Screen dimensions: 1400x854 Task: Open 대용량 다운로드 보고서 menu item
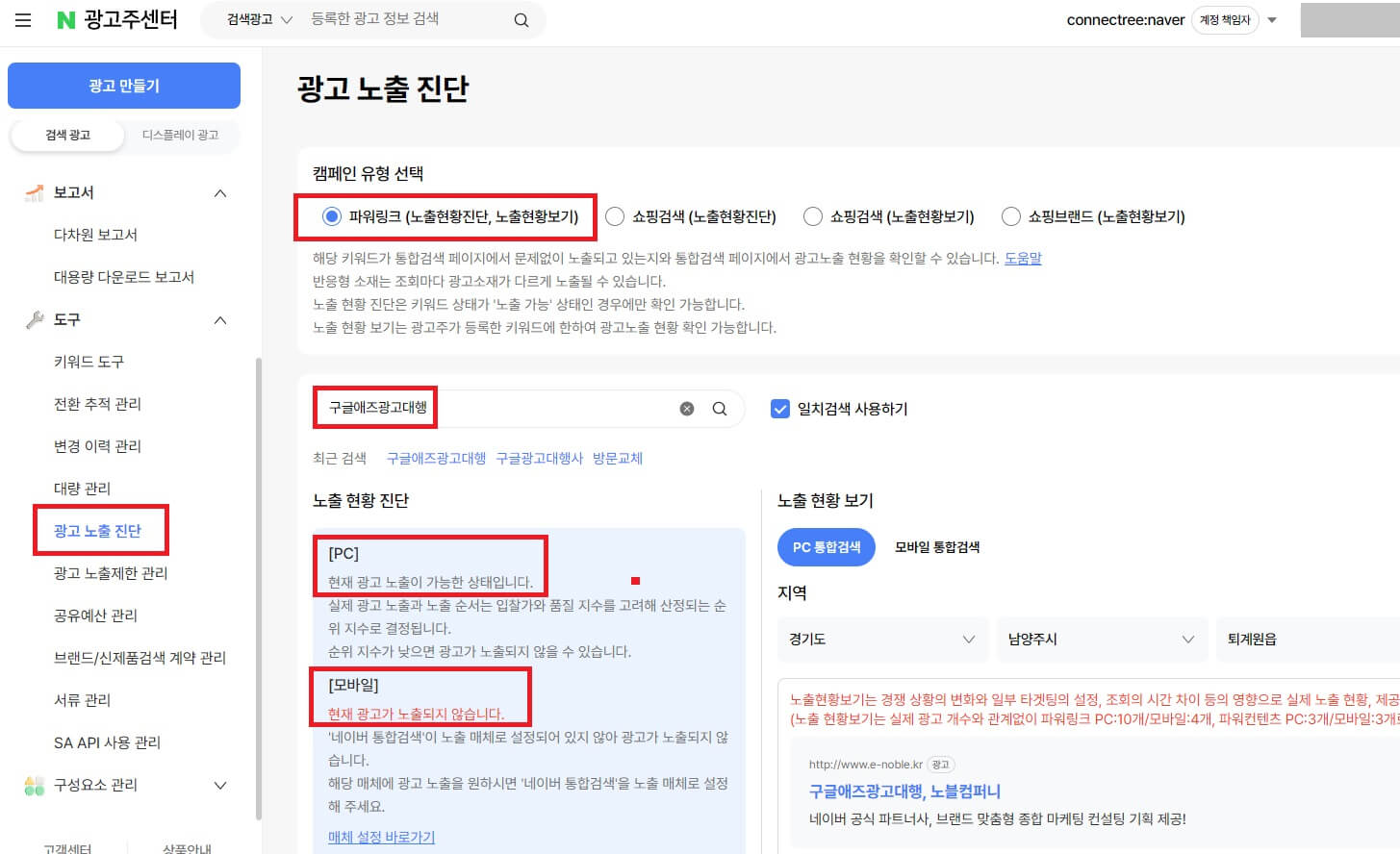click(124, 277)
